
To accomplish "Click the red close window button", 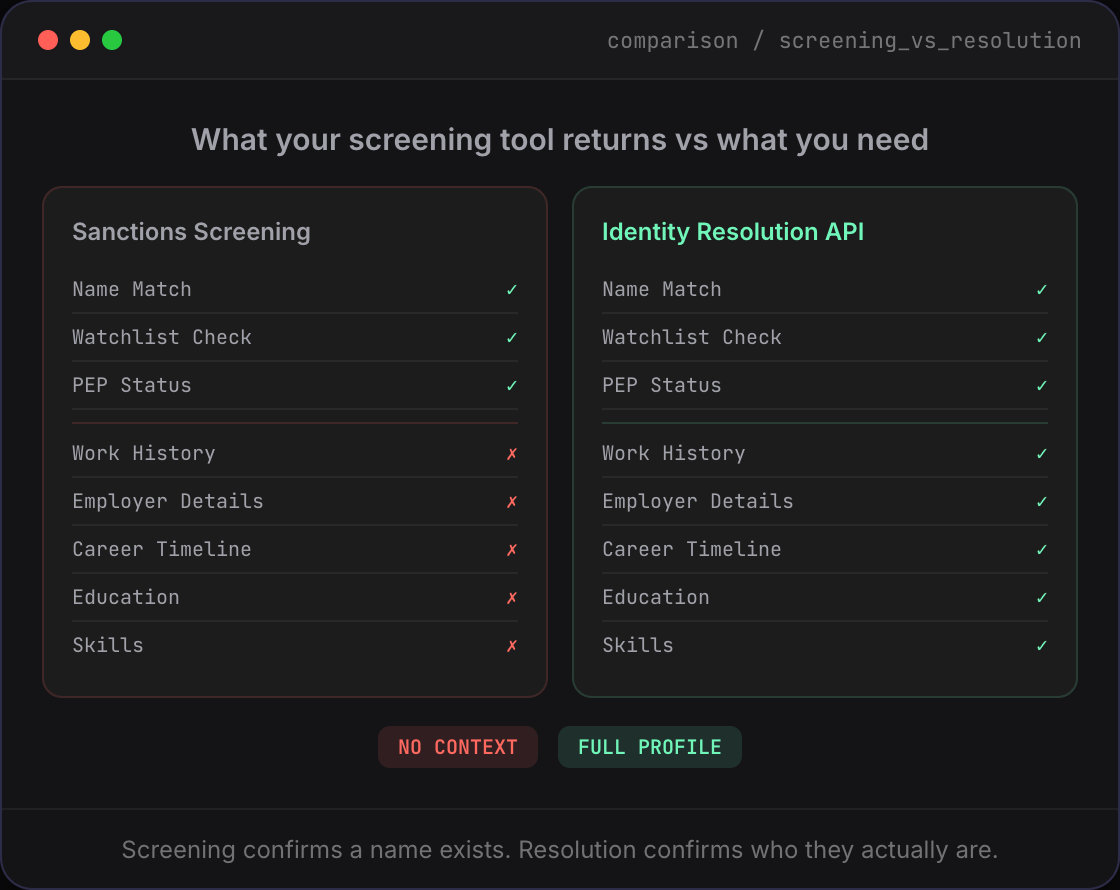I will 48,40.
